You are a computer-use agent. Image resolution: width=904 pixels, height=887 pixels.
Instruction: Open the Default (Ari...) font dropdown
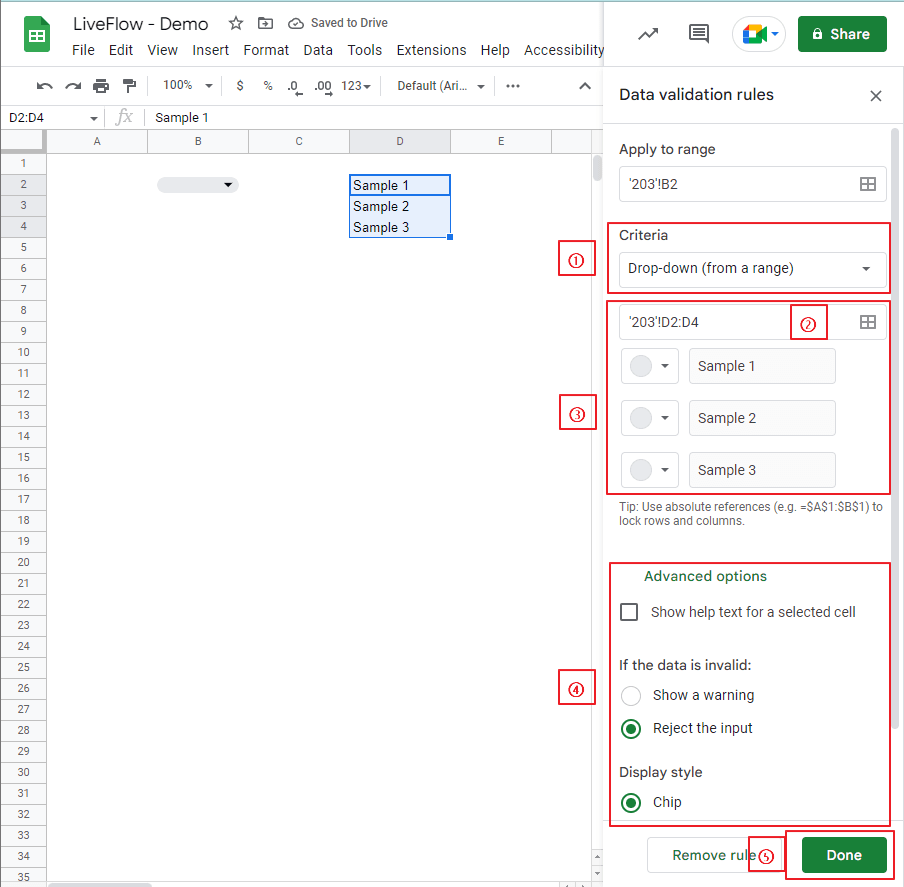point(440,86)
